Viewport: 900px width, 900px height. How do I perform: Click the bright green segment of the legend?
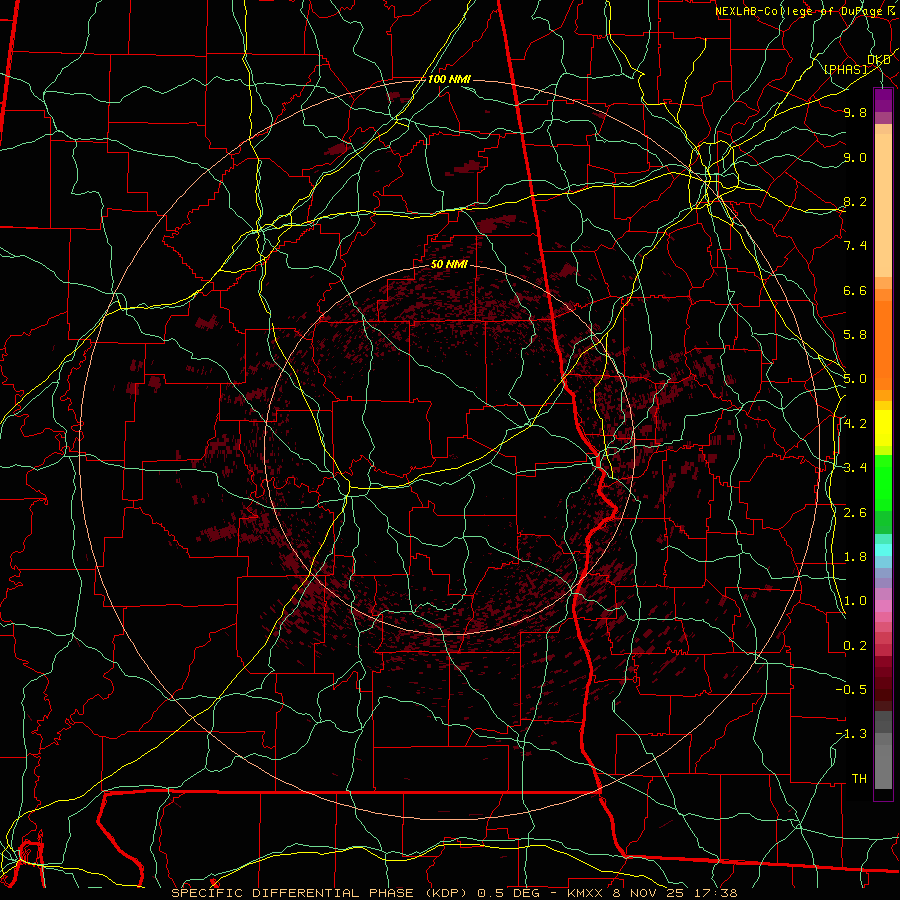[883, 482]
